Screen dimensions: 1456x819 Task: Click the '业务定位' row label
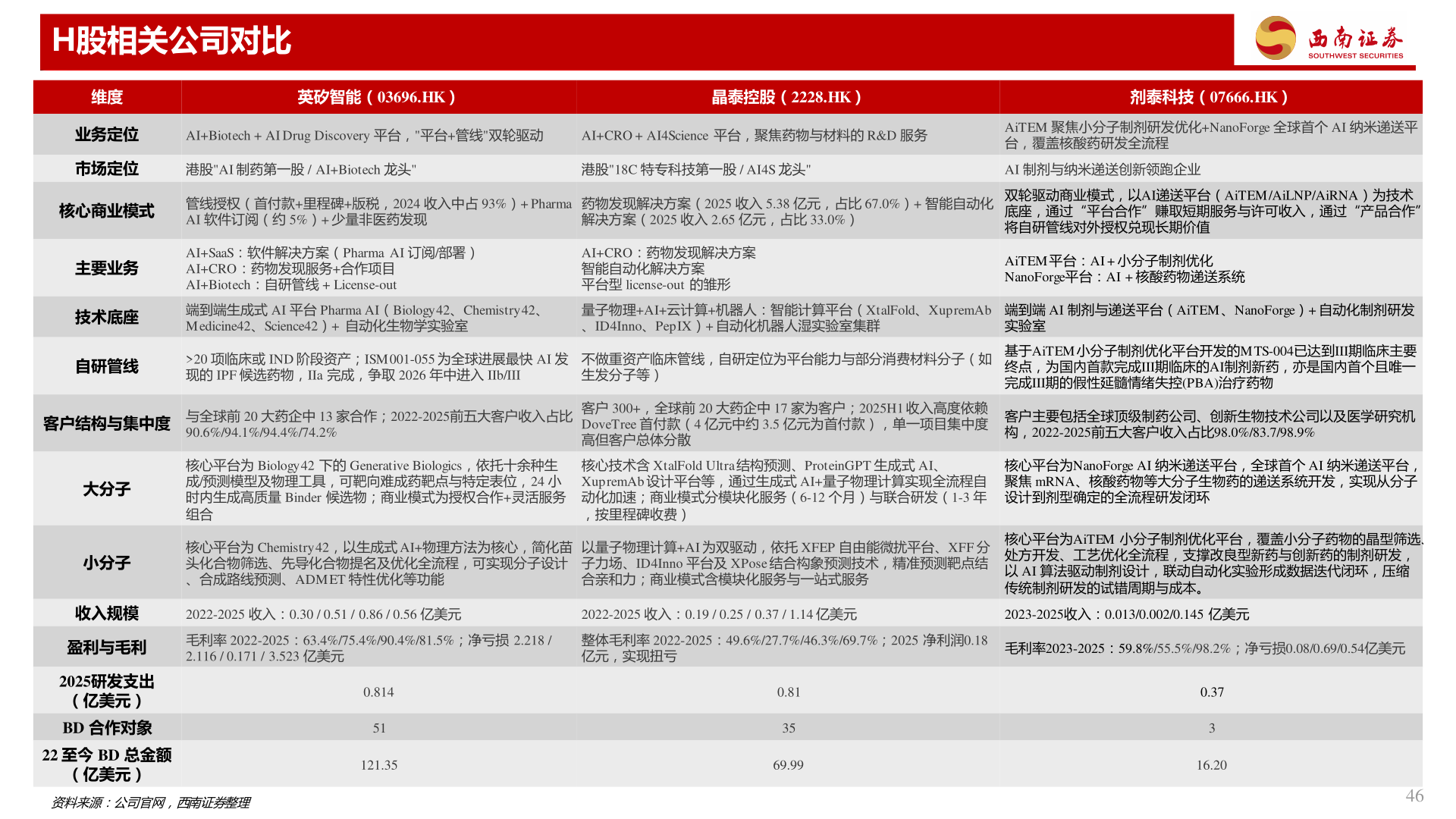[x=107, y=135]
